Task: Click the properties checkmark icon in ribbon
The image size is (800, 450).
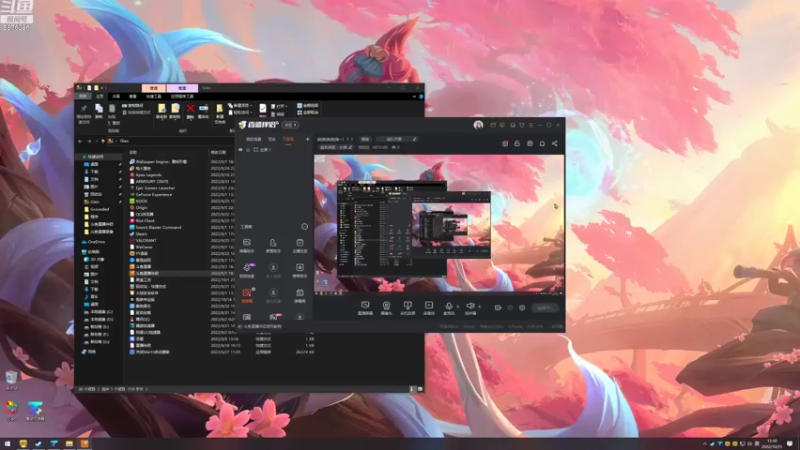Action: [263, 108]
